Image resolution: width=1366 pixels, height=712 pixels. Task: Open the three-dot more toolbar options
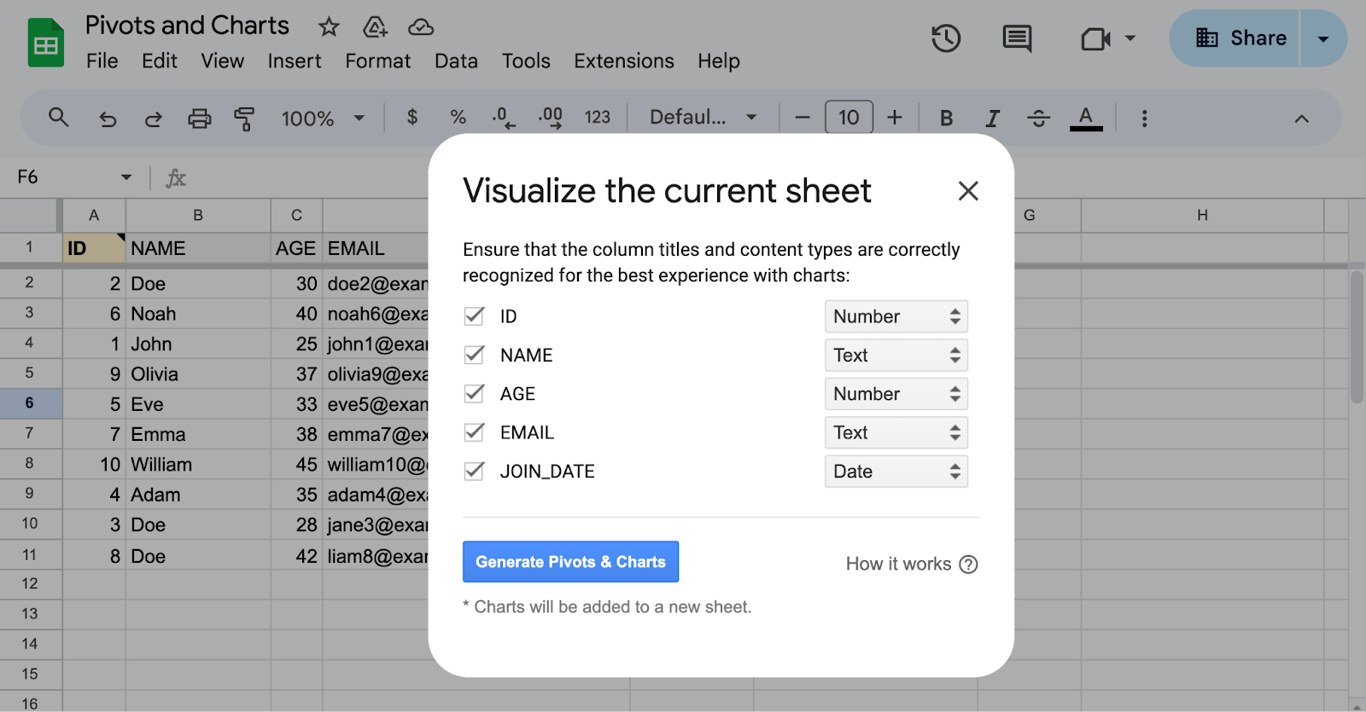pyautogui.click(x=1144, y=118)
